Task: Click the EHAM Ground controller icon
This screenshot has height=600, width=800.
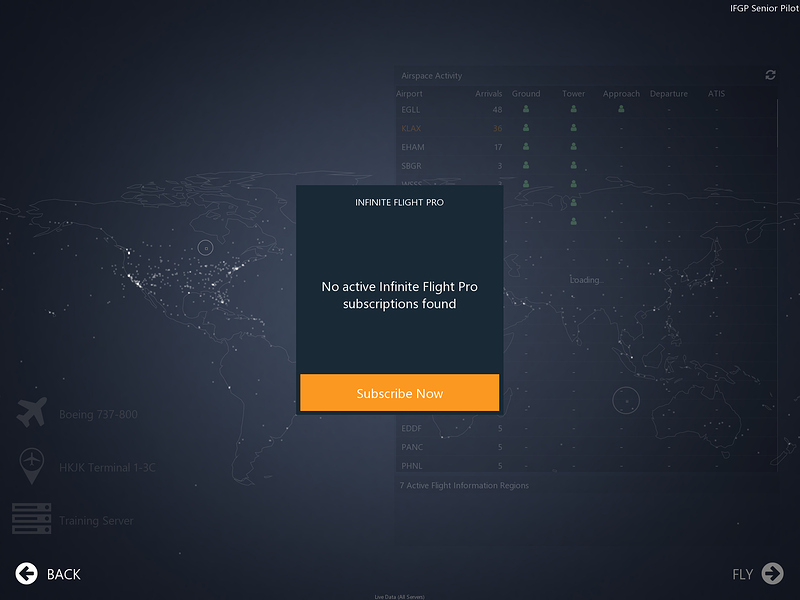Action: tap(526, 147)
